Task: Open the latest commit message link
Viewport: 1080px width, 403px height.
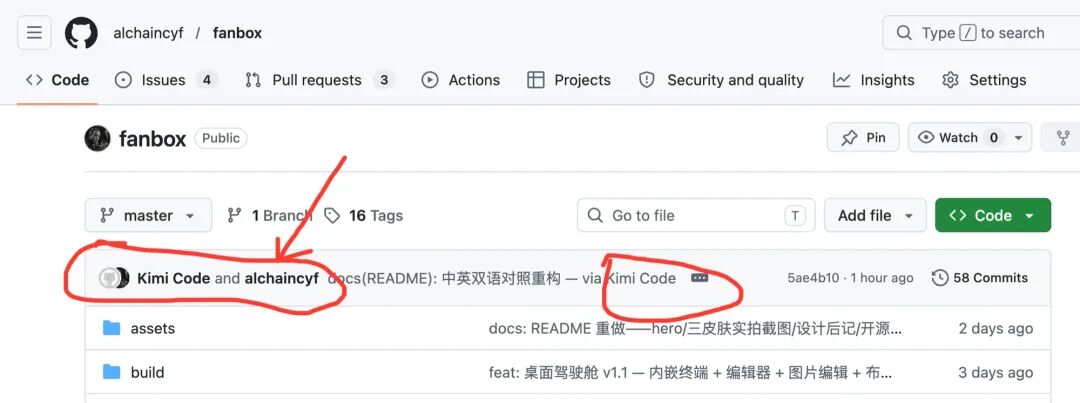Action: pyautogui.click(x=501, y=278)
